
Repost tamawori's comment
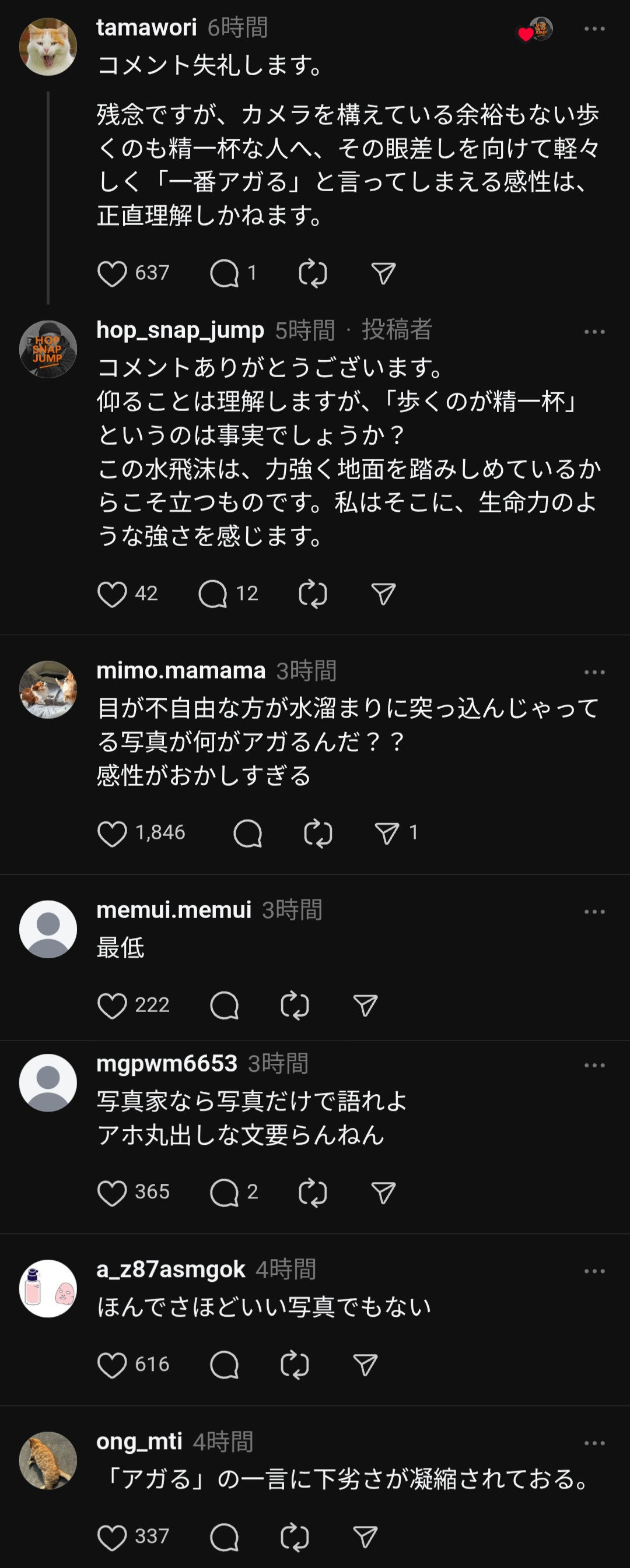point(313,273)
